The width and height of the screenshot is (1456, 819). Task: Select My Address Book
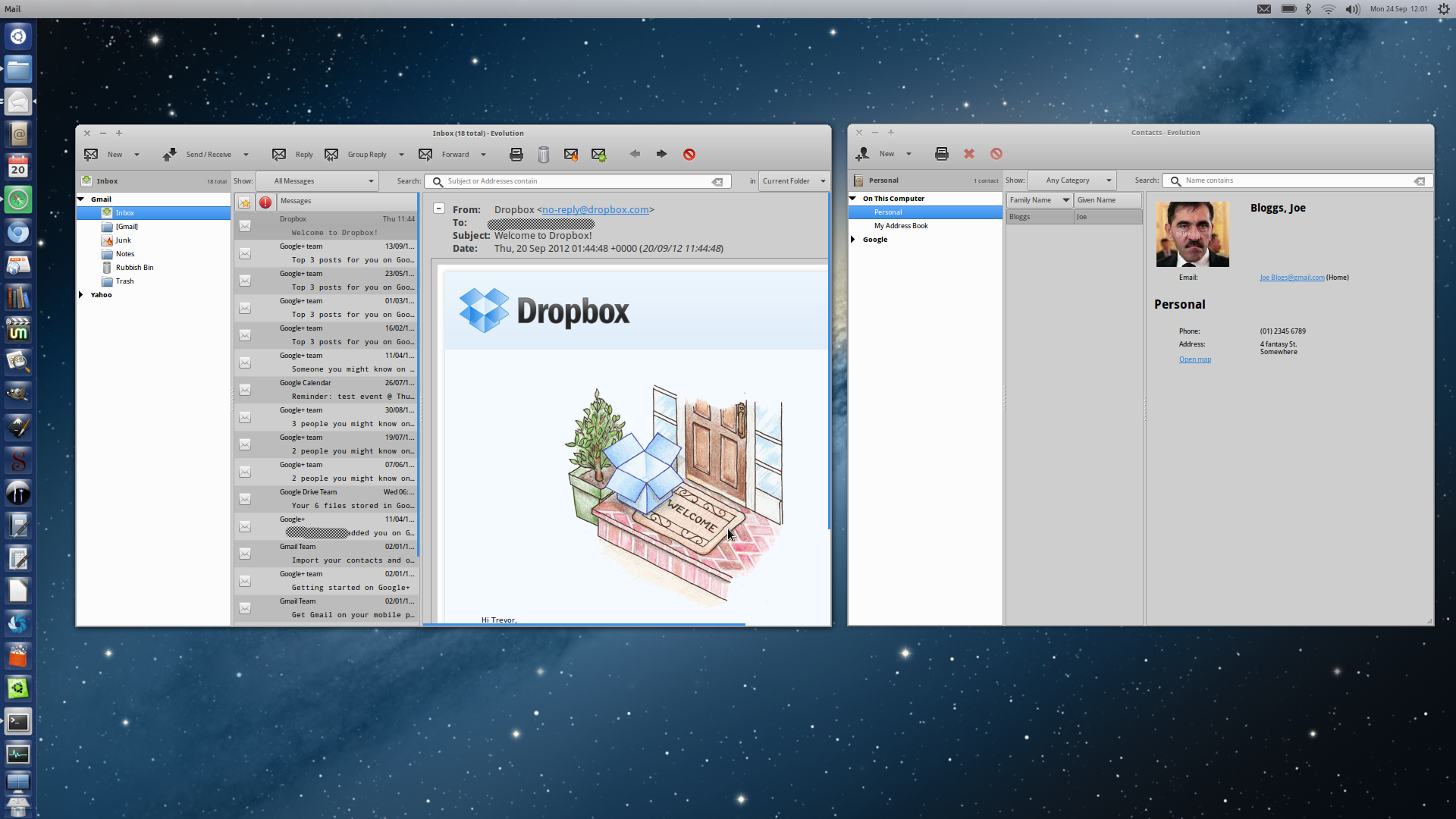tap(901, 226)
